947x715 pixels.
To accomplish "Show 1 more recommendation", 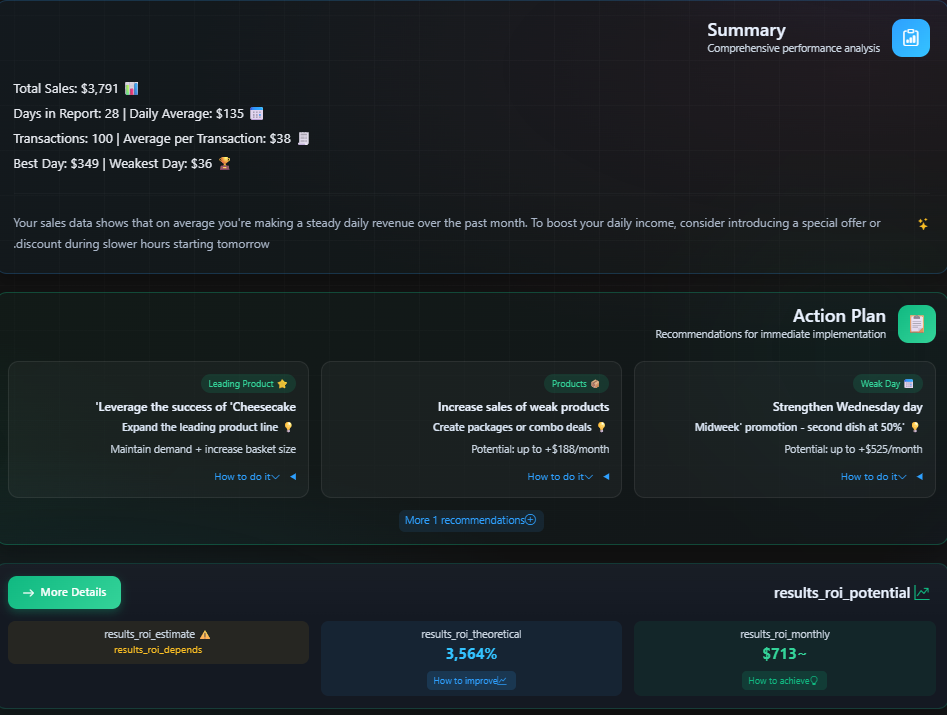I will click(470, 520).
